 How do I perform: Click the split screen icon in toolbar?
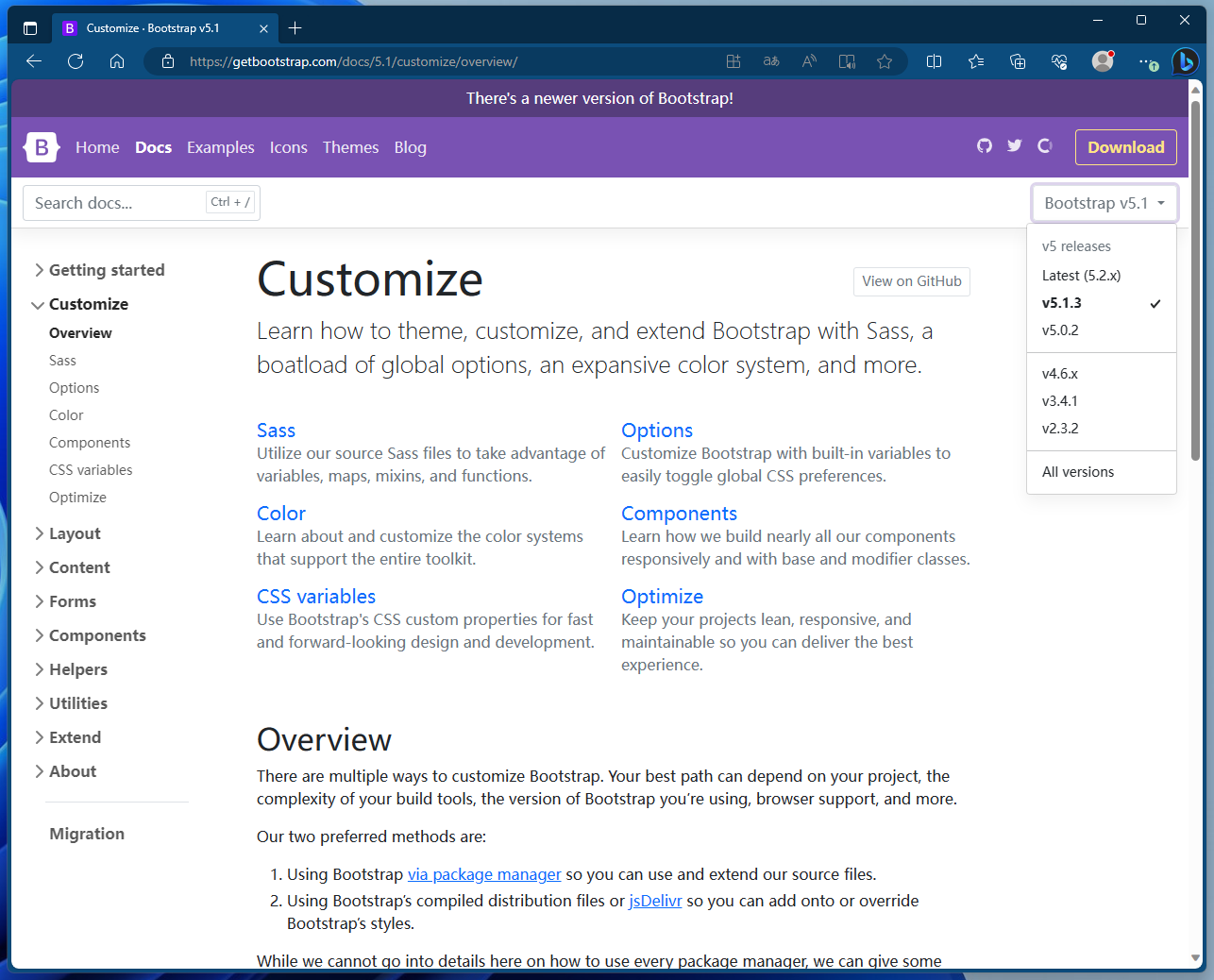click(x=934, y=61)
